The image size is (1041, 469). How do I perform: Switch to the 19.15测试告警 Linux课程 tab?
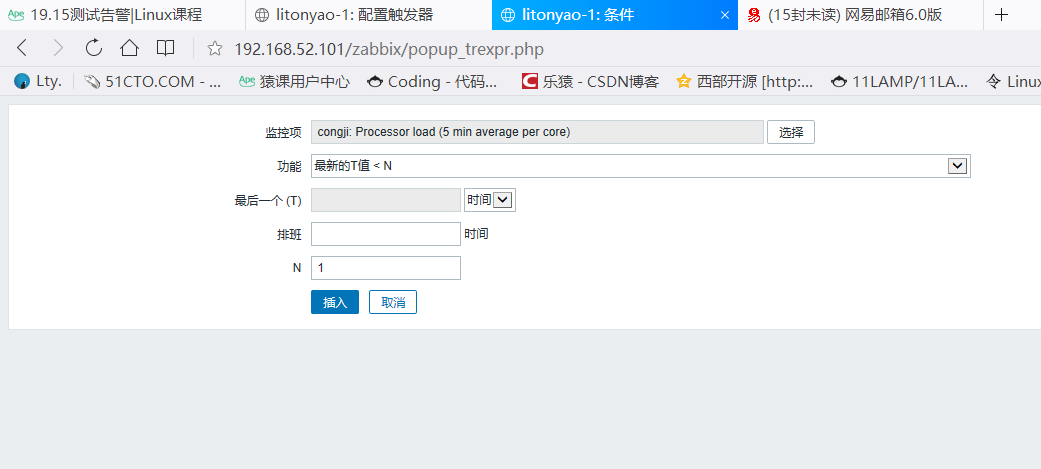coord(123,15)
